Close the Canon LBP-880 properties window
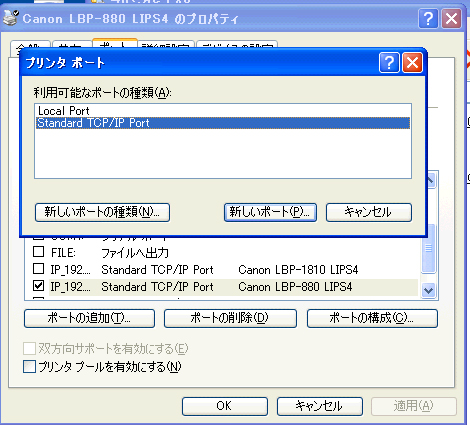Screen dimensions: 470x425 (452, 18)
